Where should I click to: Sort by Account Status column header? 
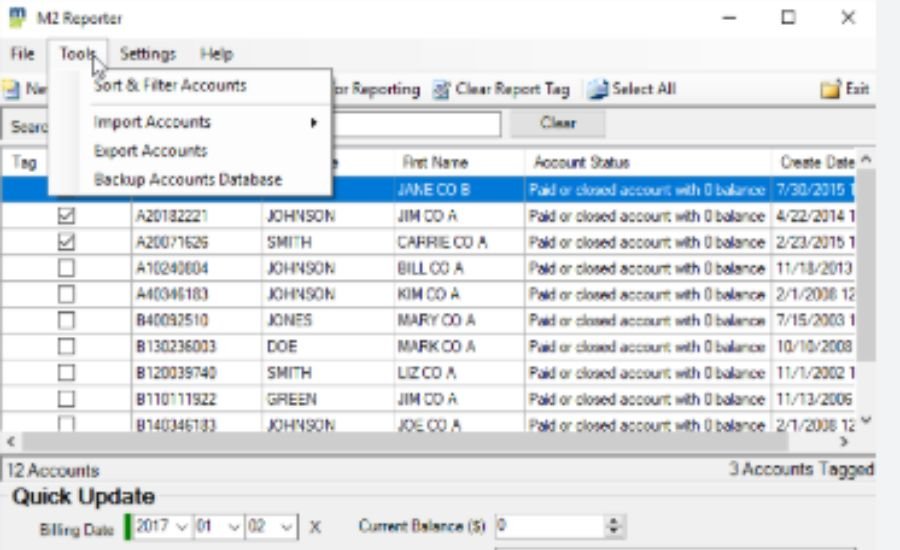(x=647, y=163)
